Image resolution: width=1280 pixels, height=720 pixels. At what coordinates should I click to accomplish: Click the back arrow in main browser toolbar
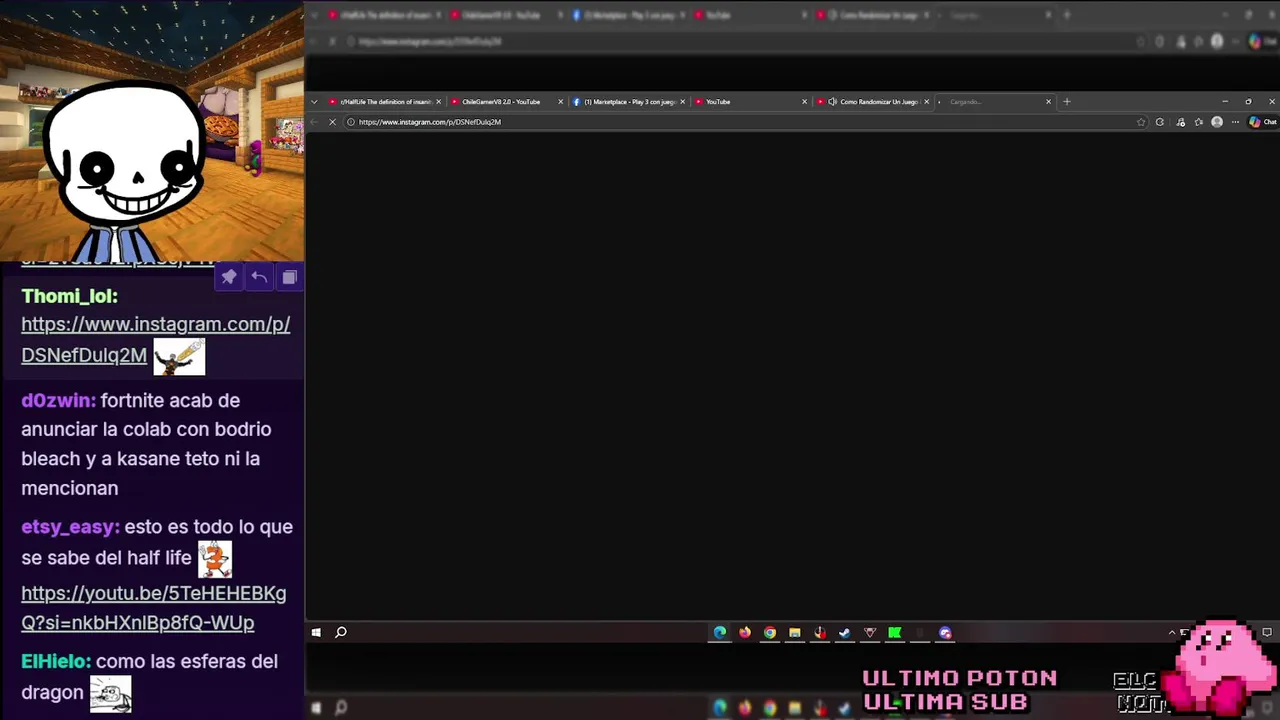314,122
